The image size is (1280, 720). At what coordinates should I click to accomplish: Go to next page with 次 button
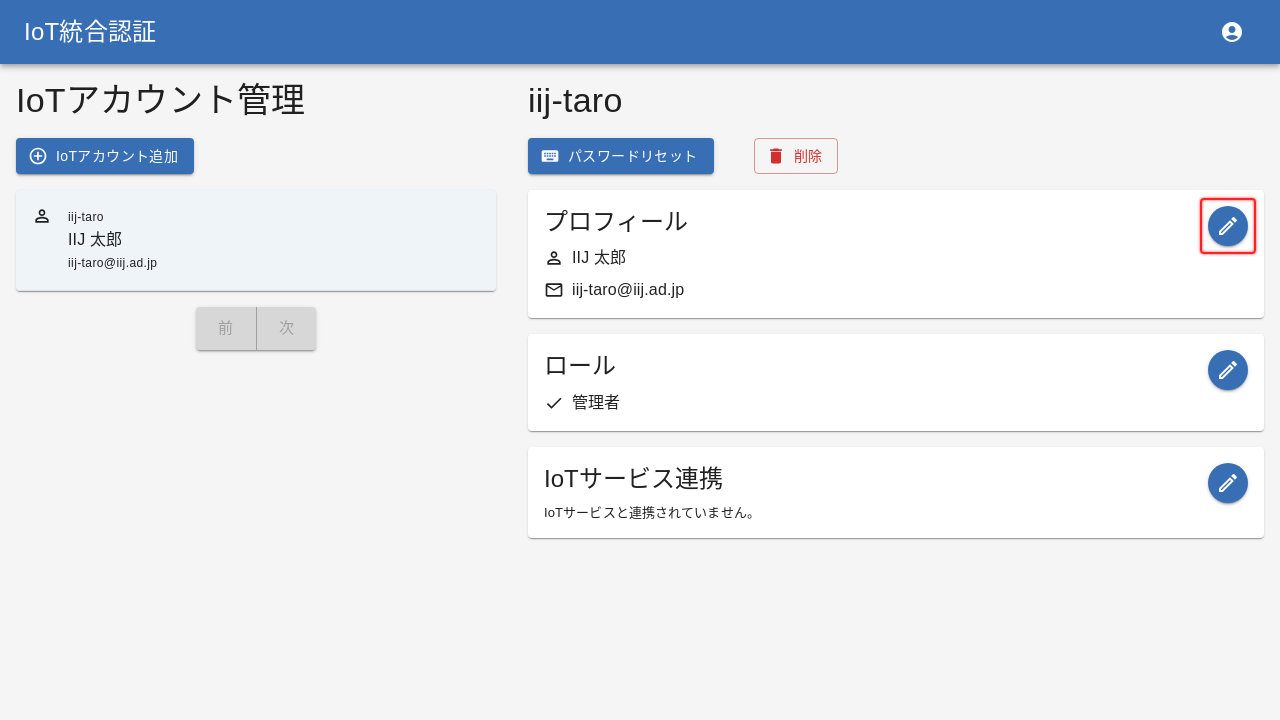coord(287,328)
